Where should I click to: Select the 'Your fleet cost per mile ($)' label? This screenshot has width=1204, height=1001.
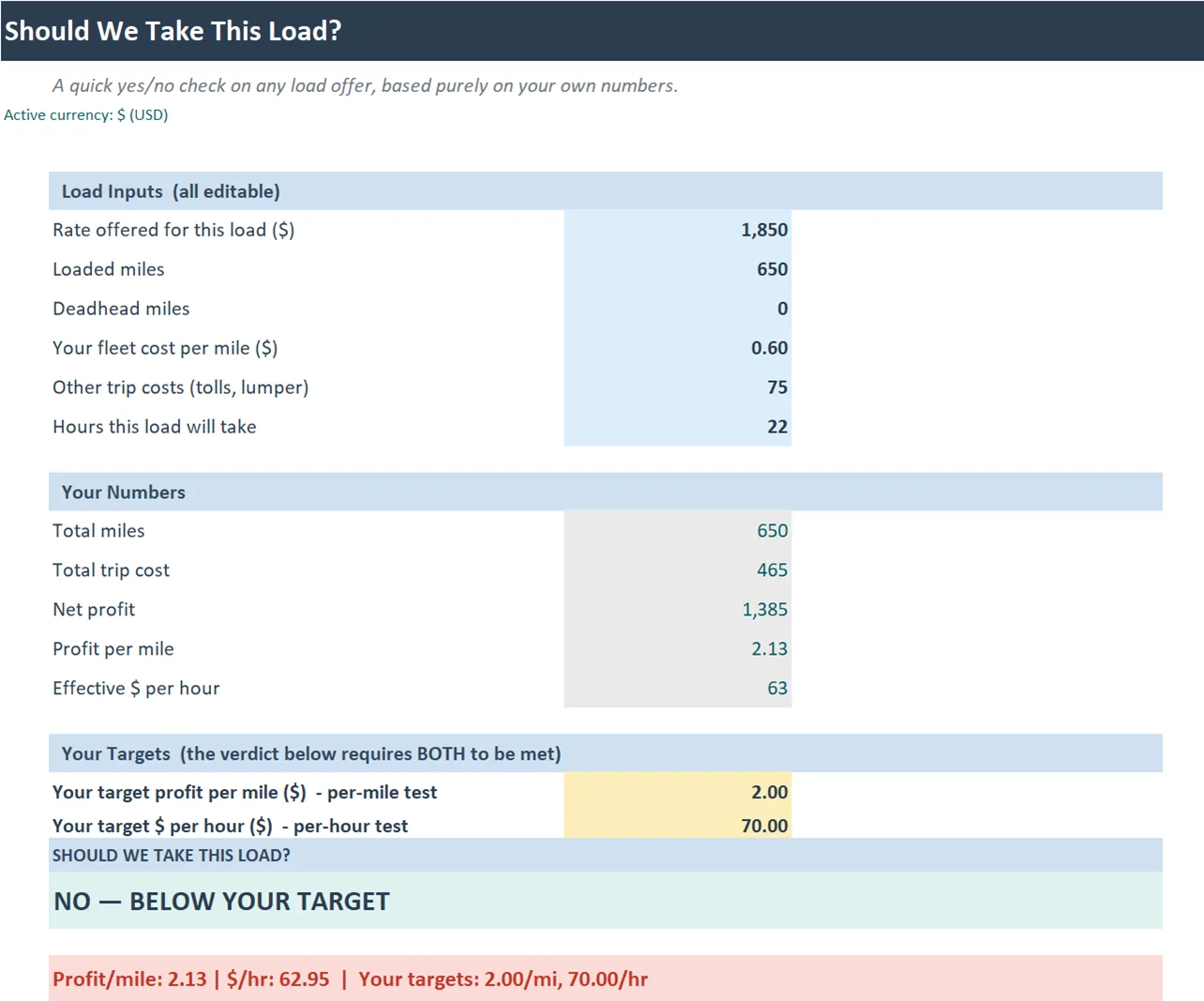pyautogui.click(x=165, y=348)
